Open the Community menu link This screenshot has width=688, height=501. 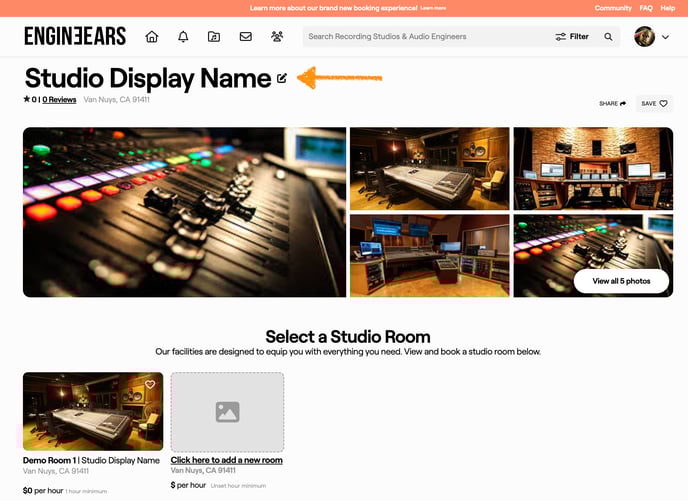coord(613,8)
